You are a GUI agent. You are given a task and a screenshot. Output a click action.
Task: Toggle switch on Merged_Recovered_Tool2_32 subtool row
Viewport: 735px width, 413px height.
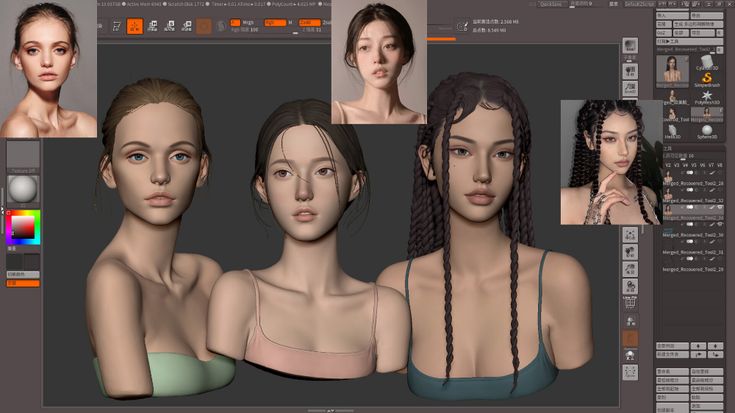pyautogui.click(x=690, y=190)
